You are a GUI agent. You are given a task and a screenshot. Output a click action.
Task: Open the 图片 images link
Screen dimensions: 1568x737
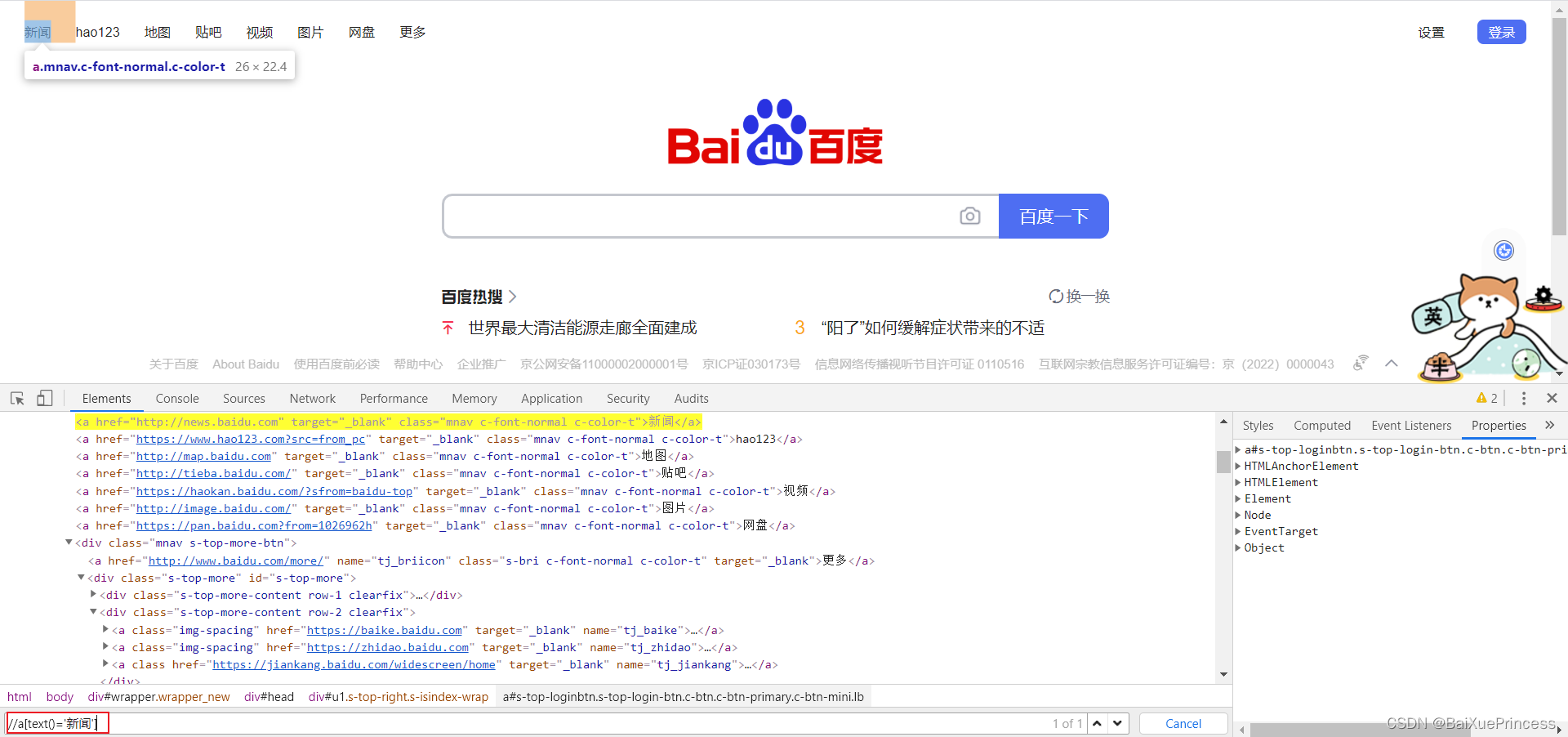coord(310,32)
